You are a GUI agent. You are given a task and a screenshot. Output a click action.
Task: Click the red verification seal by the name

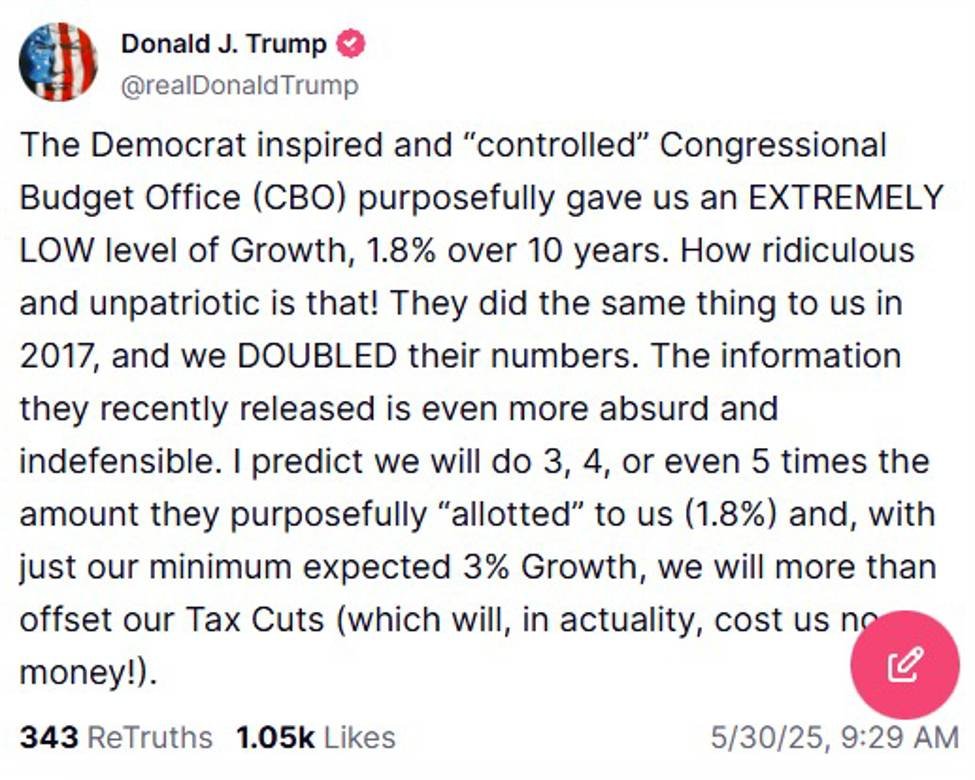click(x=349, y=42)
